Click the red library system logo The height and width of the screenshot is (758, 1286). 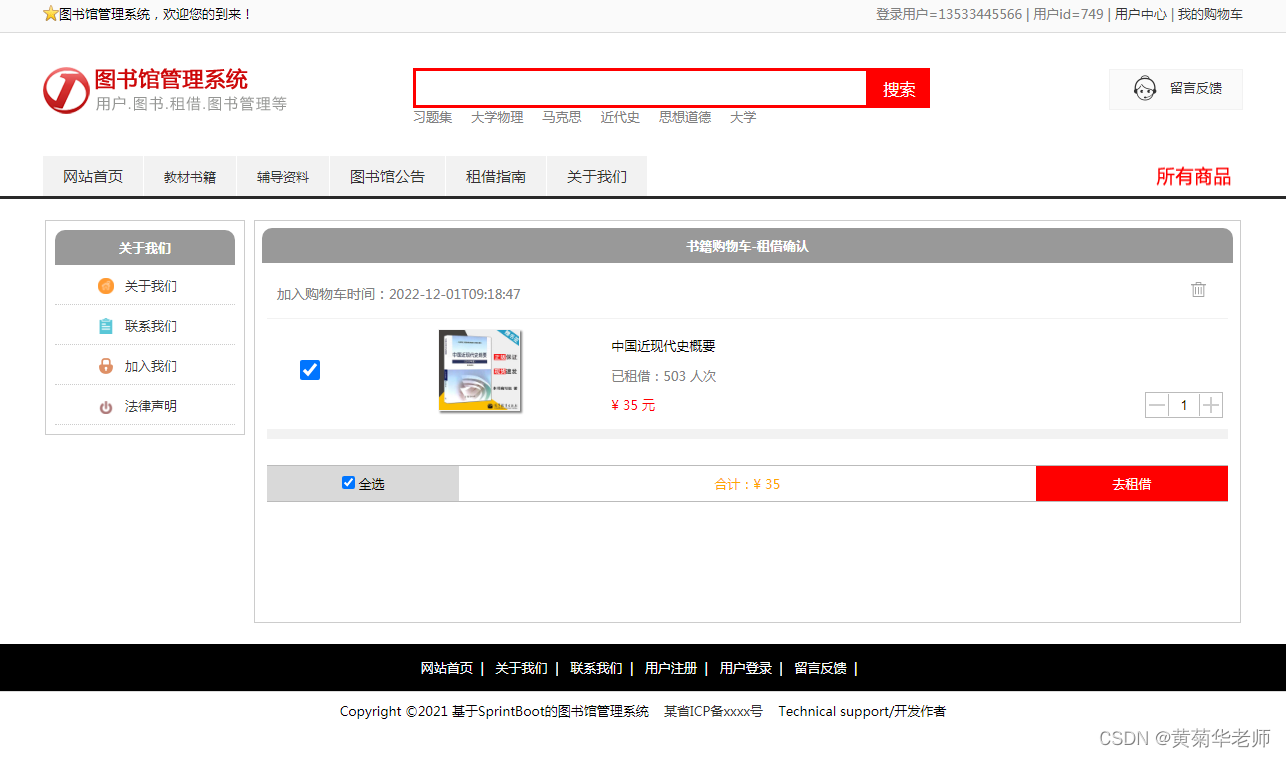pyautogui.click(x=66, y=90)
